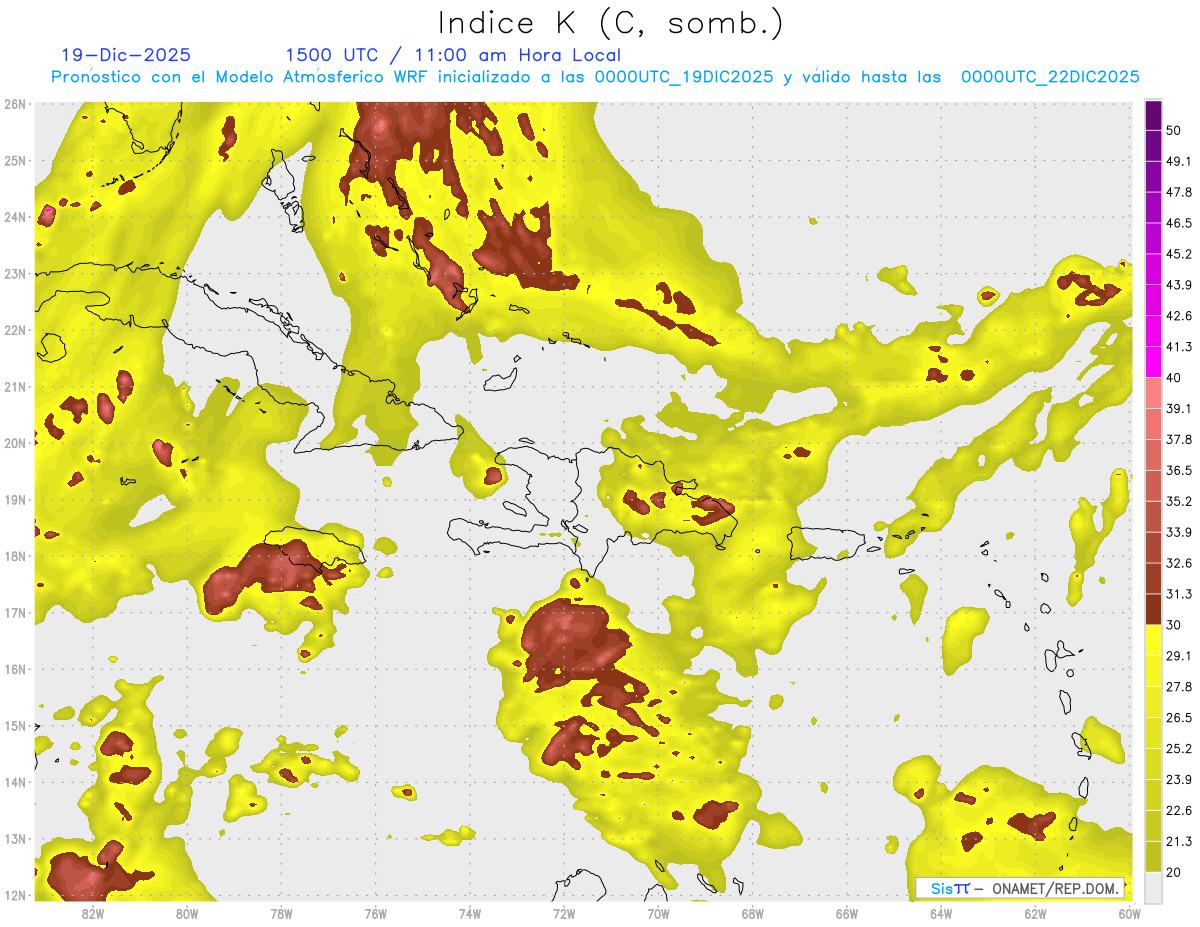This screenshot has height=927, width=1200.
Task: Click the colorbar label "45.2"
Action: [x=1179, y=254]
